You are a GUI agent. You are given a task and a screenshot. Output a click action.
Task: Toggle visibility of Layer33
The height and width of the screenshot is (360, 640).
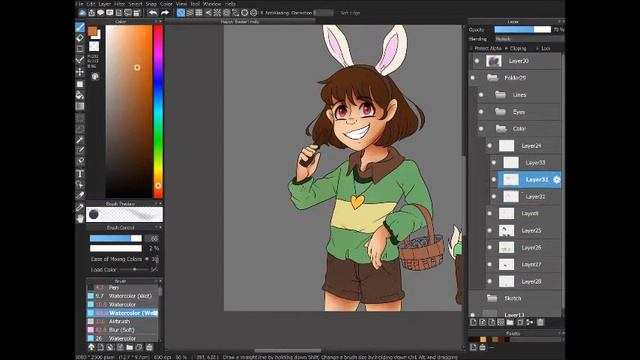[494, 162]
